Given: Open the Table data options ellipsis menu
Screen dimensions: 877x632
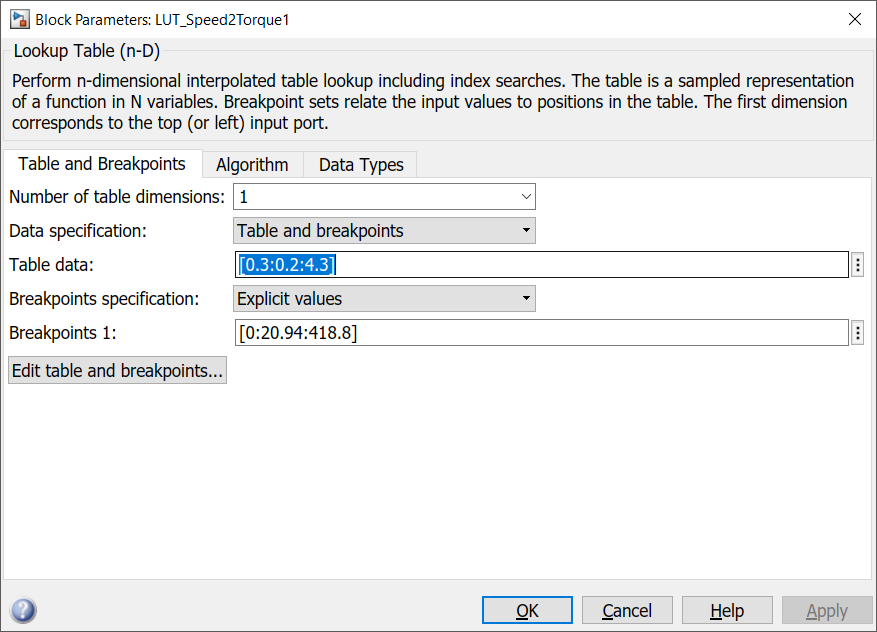Looking at the screenshot, I should [857, 265].
